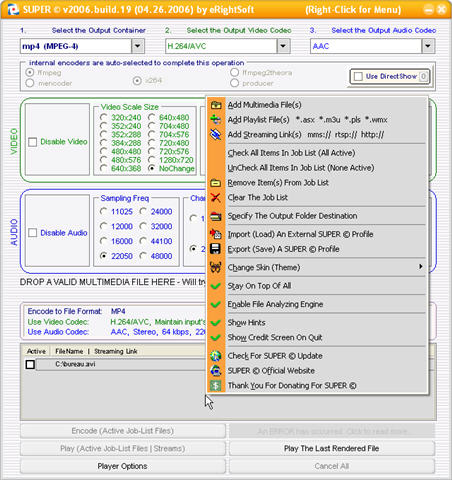452x480 pixels.
Task: Click the Active column header in job list
Action: [36, 351]
